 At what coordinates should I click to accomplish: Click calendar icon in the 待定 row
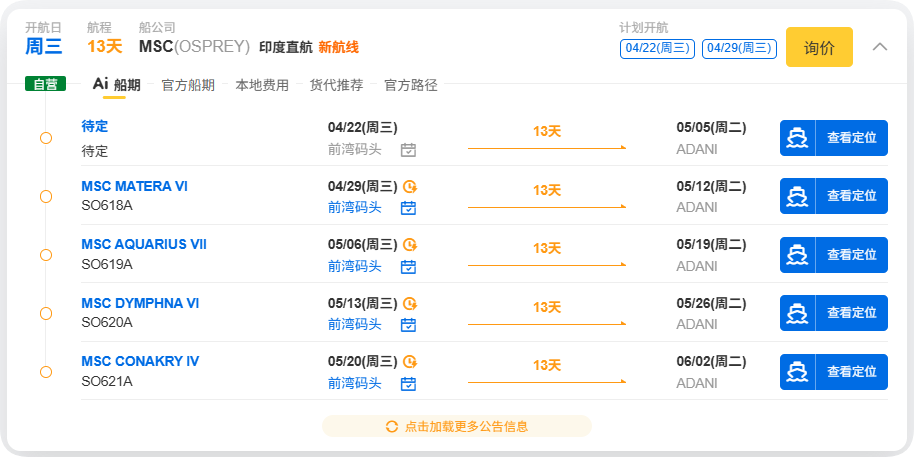[408, 150]
